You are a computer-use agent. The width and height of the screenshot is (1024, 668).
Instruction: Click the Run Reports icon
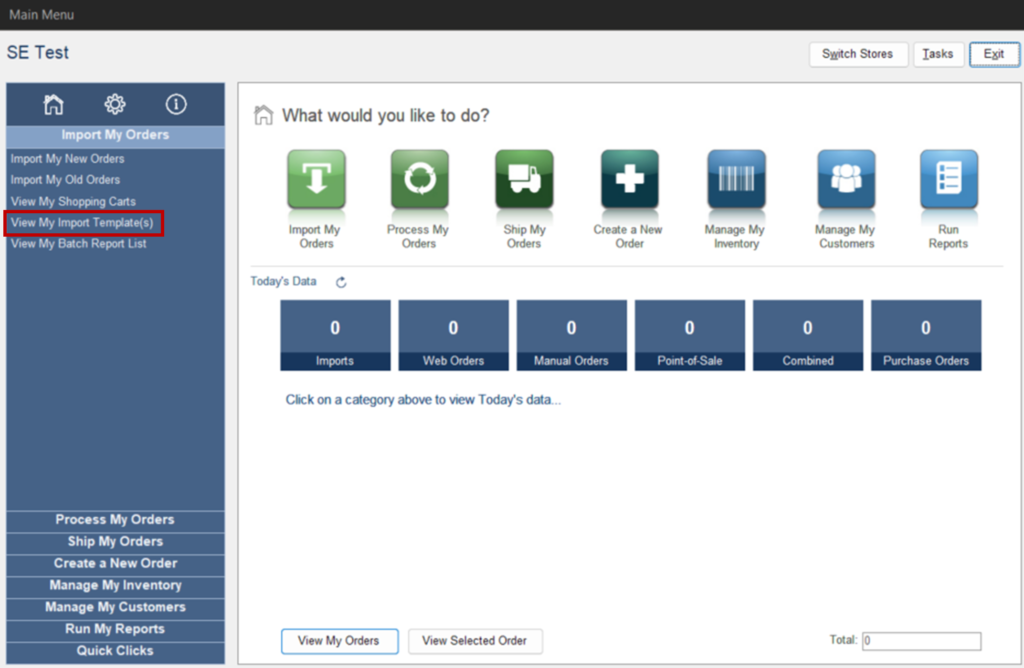948,182
